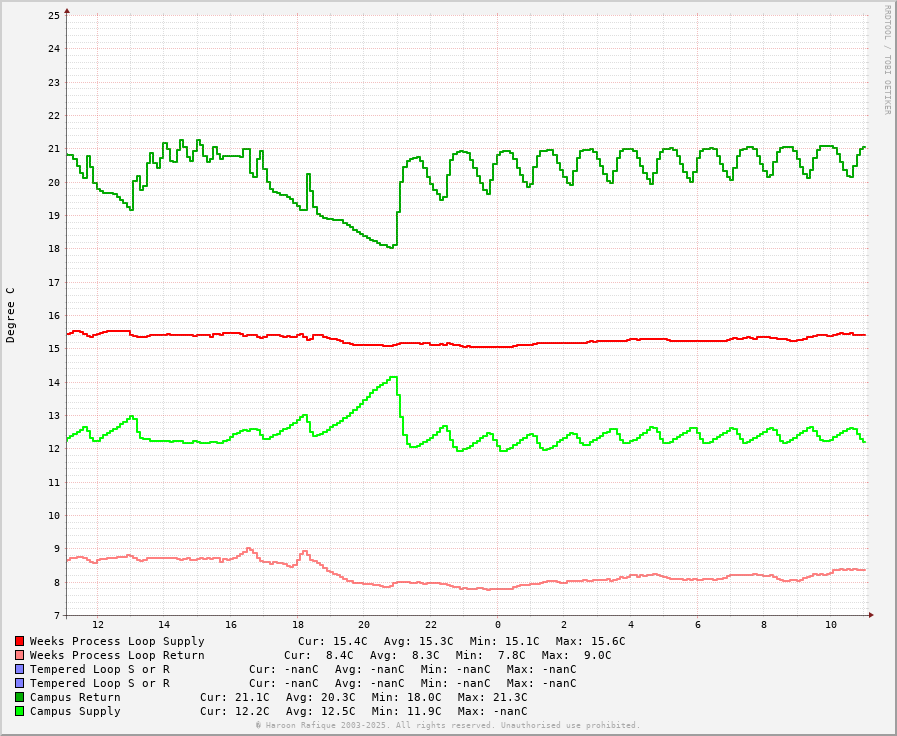This screenshot has height=736, width=897.
Task: Click the Weeks Process Loop Supply Cur: 15.4C value
Action: point(332,641)
